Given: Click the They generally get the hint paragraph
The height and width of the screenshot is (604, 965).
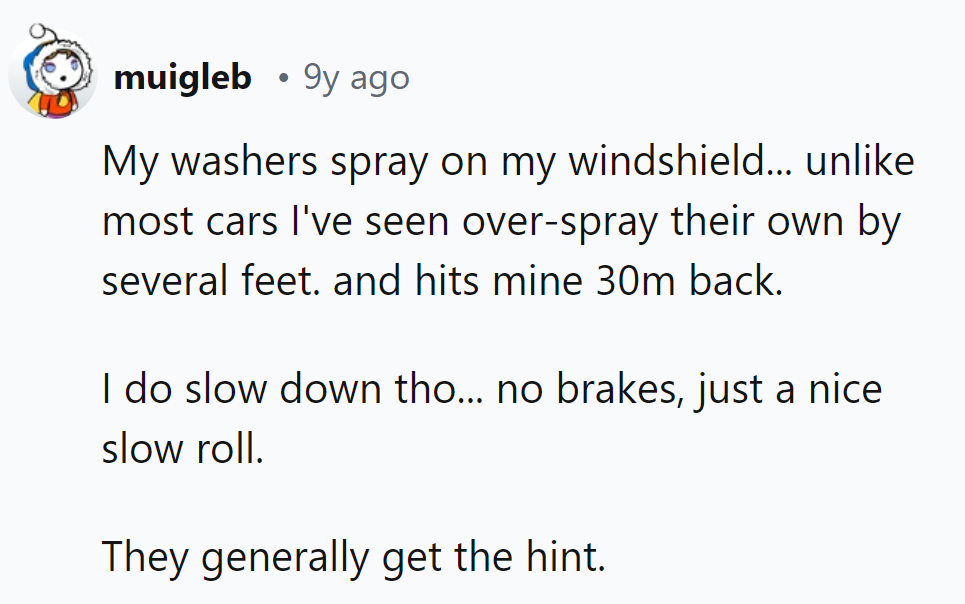Looking at the screenshot, I should tap(354, 557).
